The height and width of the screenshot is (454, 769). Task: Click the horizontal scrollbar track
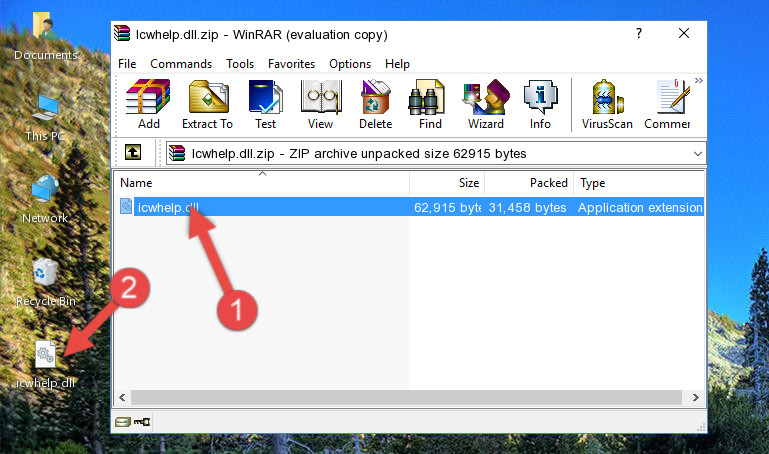coord(406,397)
